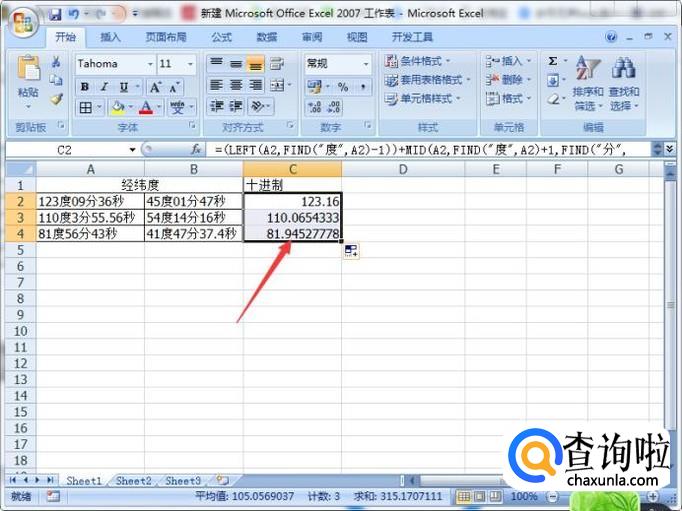
Task: Click the font color red A swatch
Action: 146,107
